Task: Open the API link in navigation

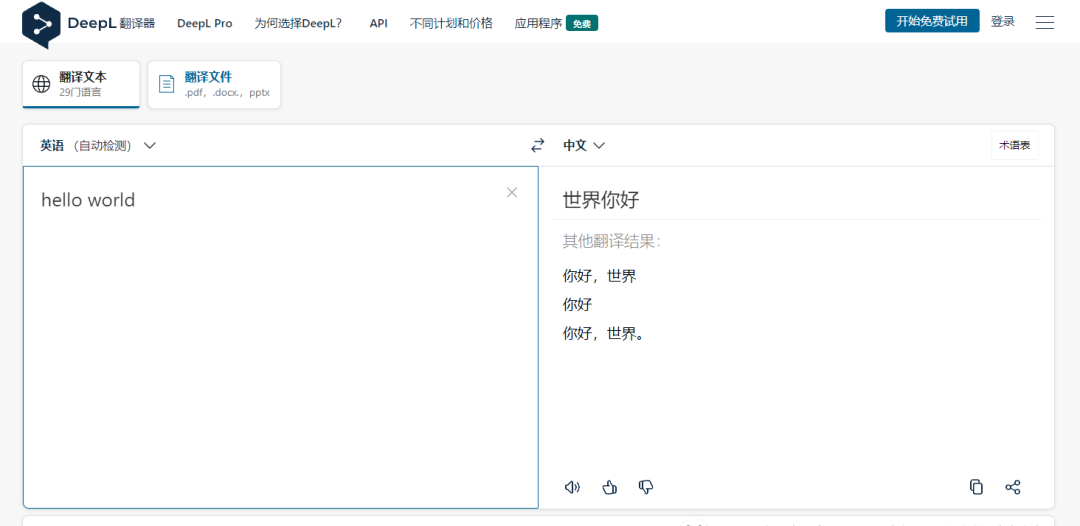Action: coord(378,23)
